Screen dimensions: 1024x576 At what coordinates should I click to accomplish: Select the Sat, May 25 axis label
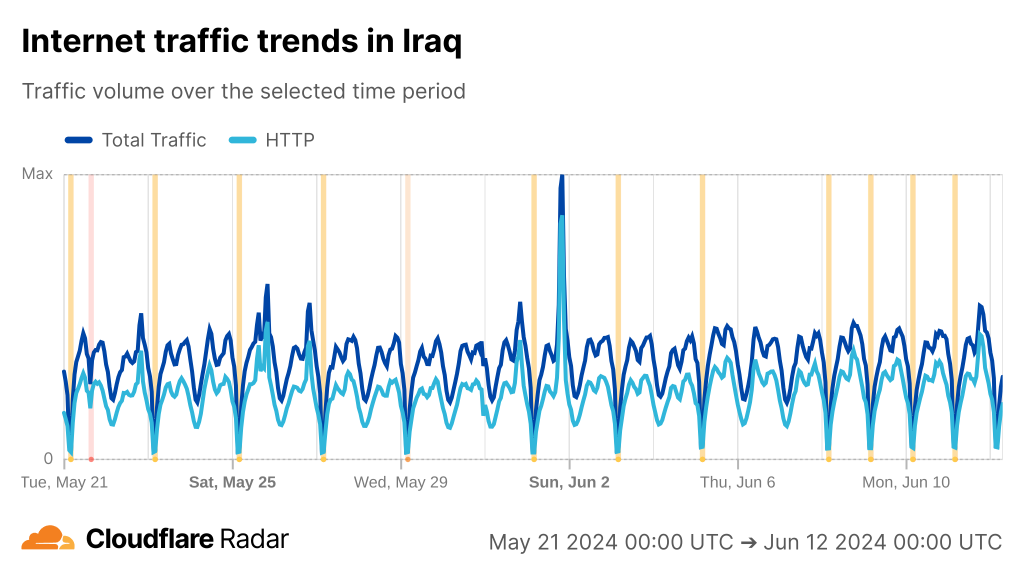coord(233,482)
